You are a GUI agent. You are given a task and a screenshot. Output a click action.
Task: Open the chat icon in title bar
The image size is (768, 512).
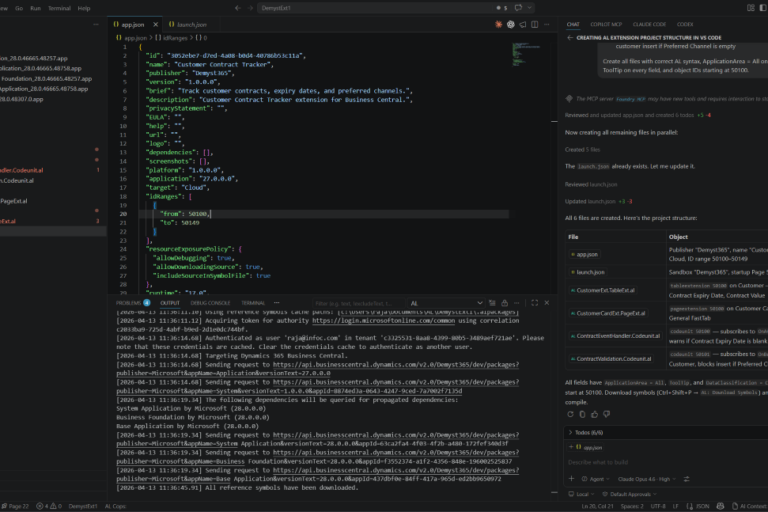tap(518, 8)
